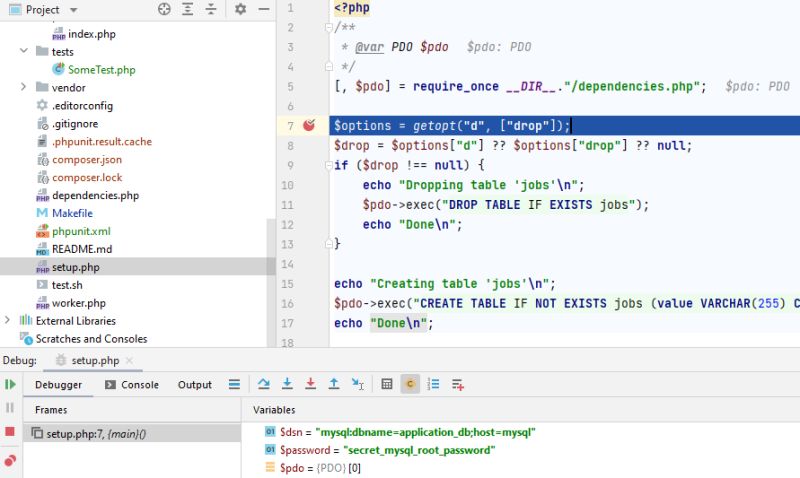Click the locate/select opened file target icon

point(164,9)
